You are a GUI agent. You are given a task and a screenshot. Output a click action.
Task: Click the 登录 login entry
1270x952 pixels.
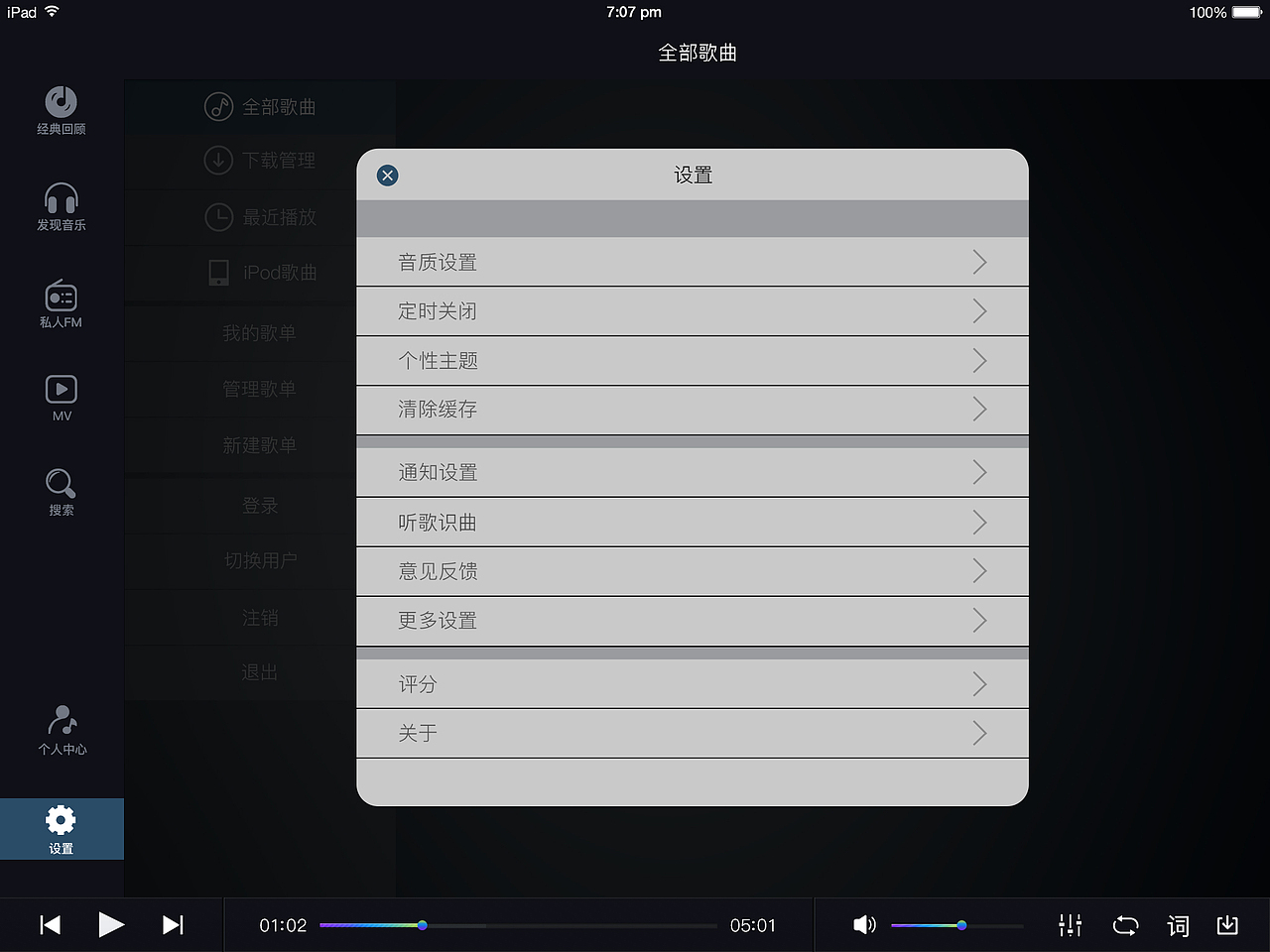[260, 506]
